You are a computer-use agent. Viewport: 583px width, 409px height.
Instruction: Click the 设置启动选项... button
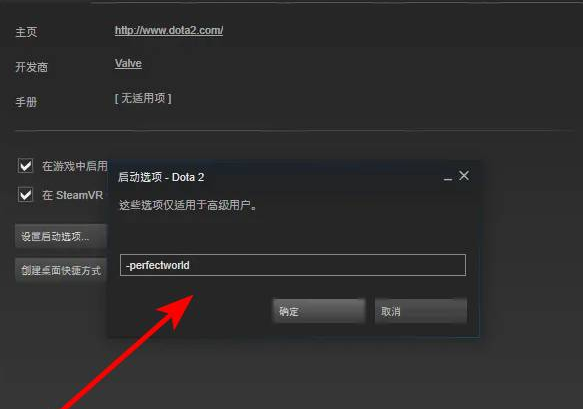61,236
